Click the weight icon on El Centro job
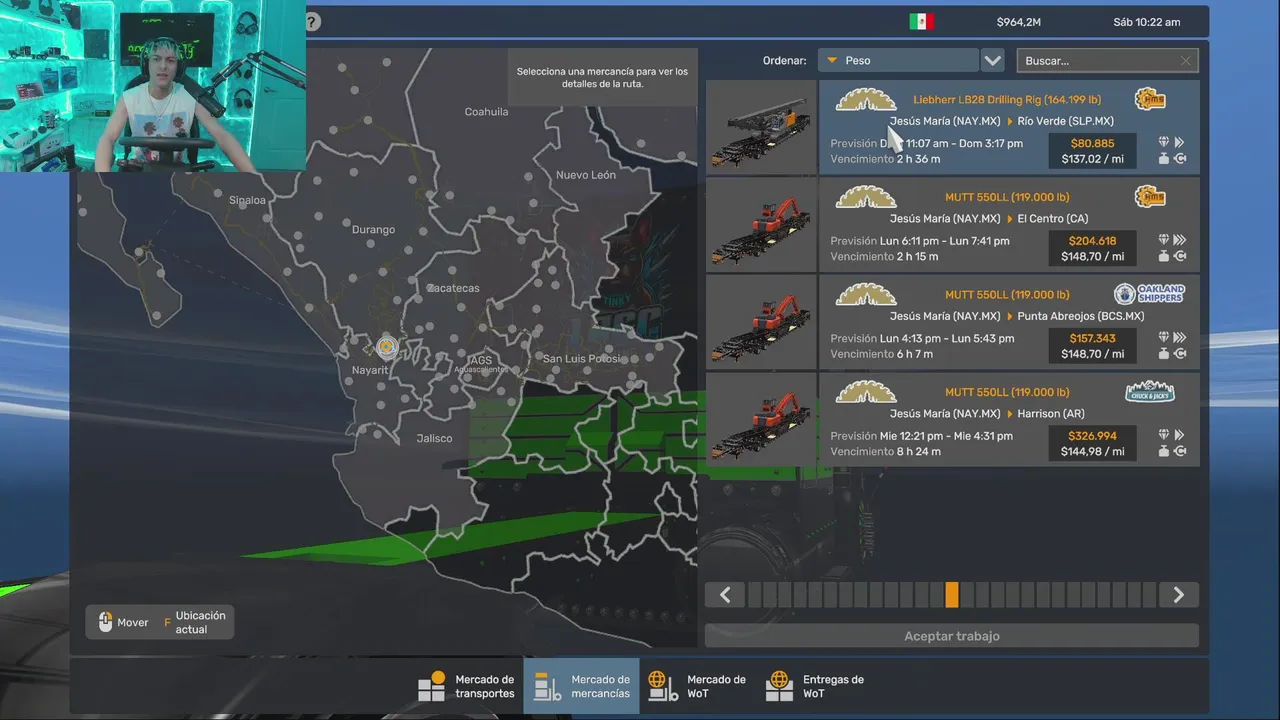The height and width of the screenshot is (720, 1280). (1164, 256)
